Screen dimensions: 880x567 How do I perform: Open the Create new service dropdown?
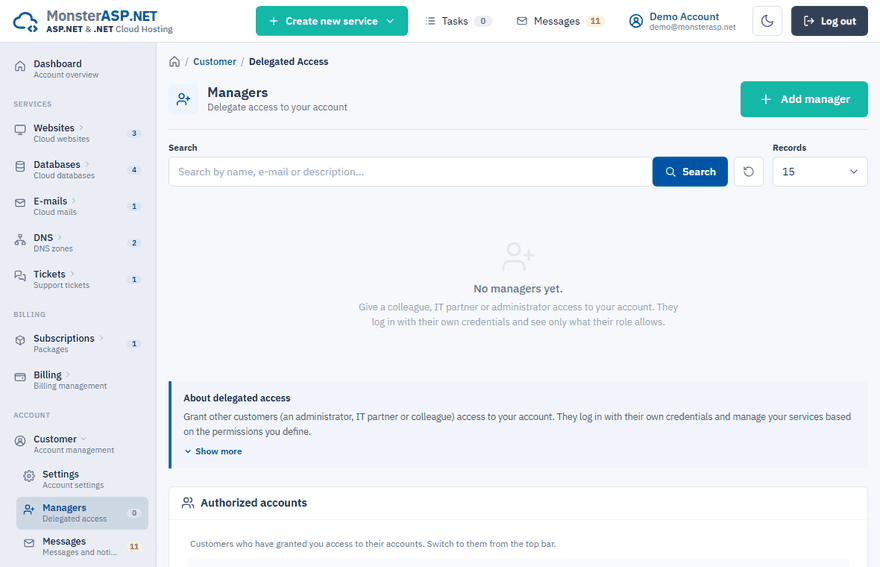pyautogui.click(x=332, y=21)
